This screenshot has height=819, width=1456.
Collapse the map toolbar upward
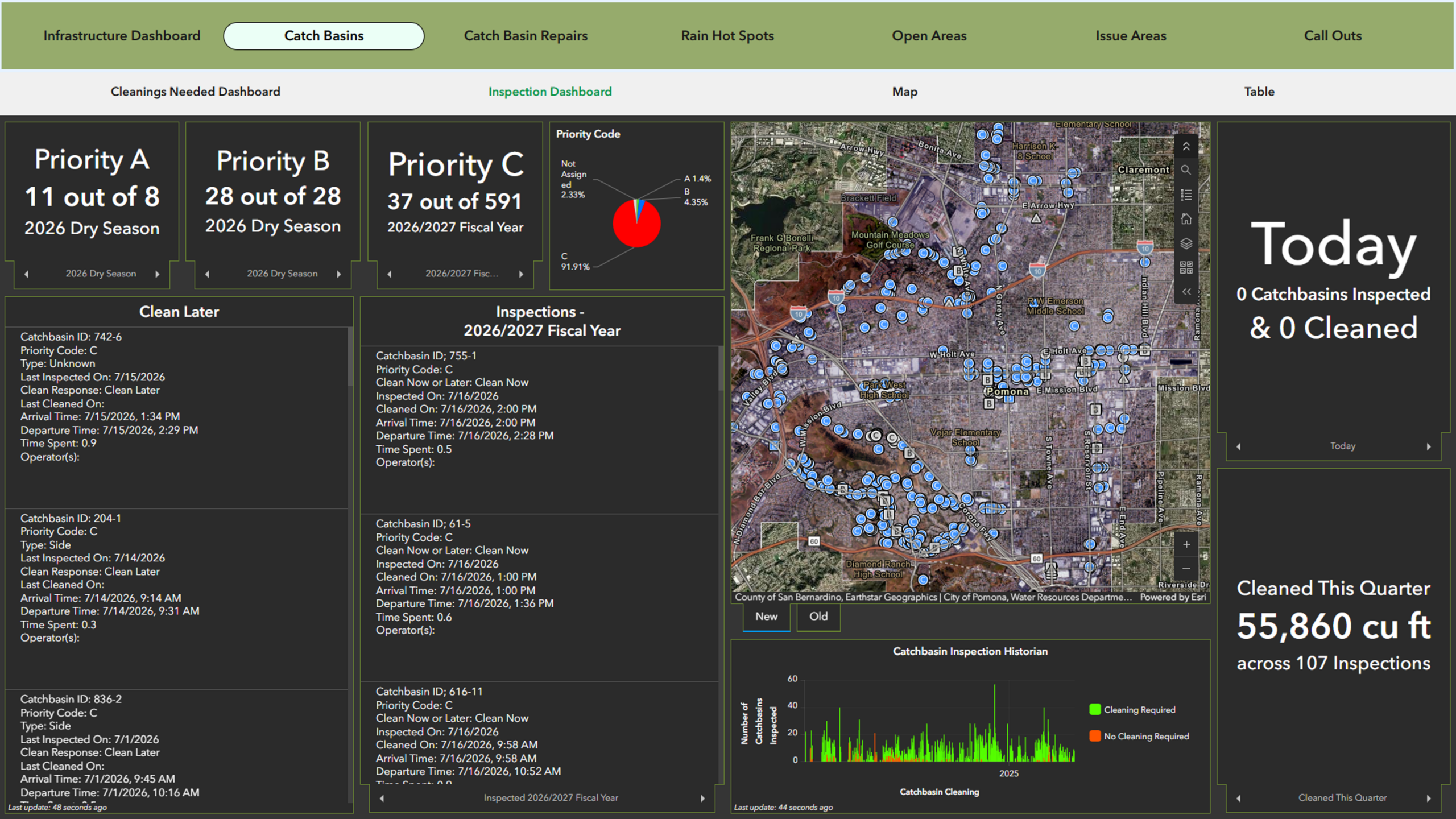1186,146
